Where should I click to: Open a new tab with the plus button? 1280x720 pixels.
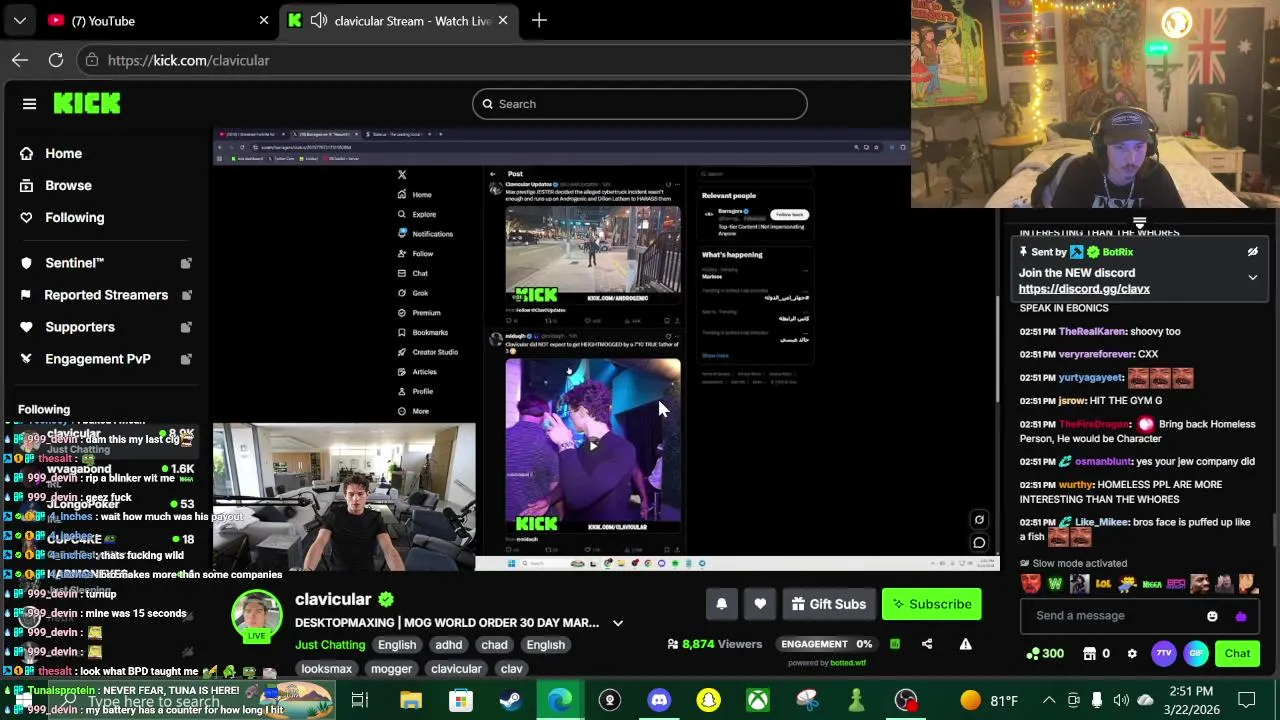coord(539,20)
